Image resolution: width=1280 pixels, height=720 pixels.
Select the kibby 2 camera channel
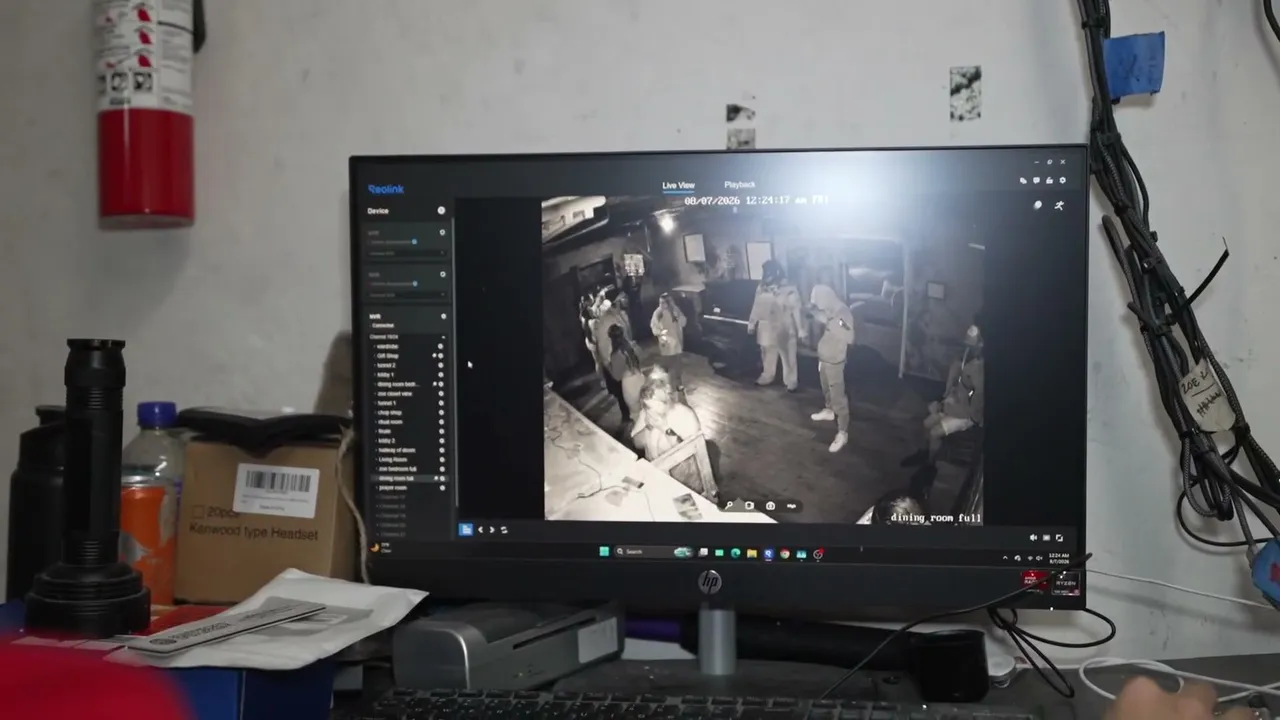tap(386, 441)
